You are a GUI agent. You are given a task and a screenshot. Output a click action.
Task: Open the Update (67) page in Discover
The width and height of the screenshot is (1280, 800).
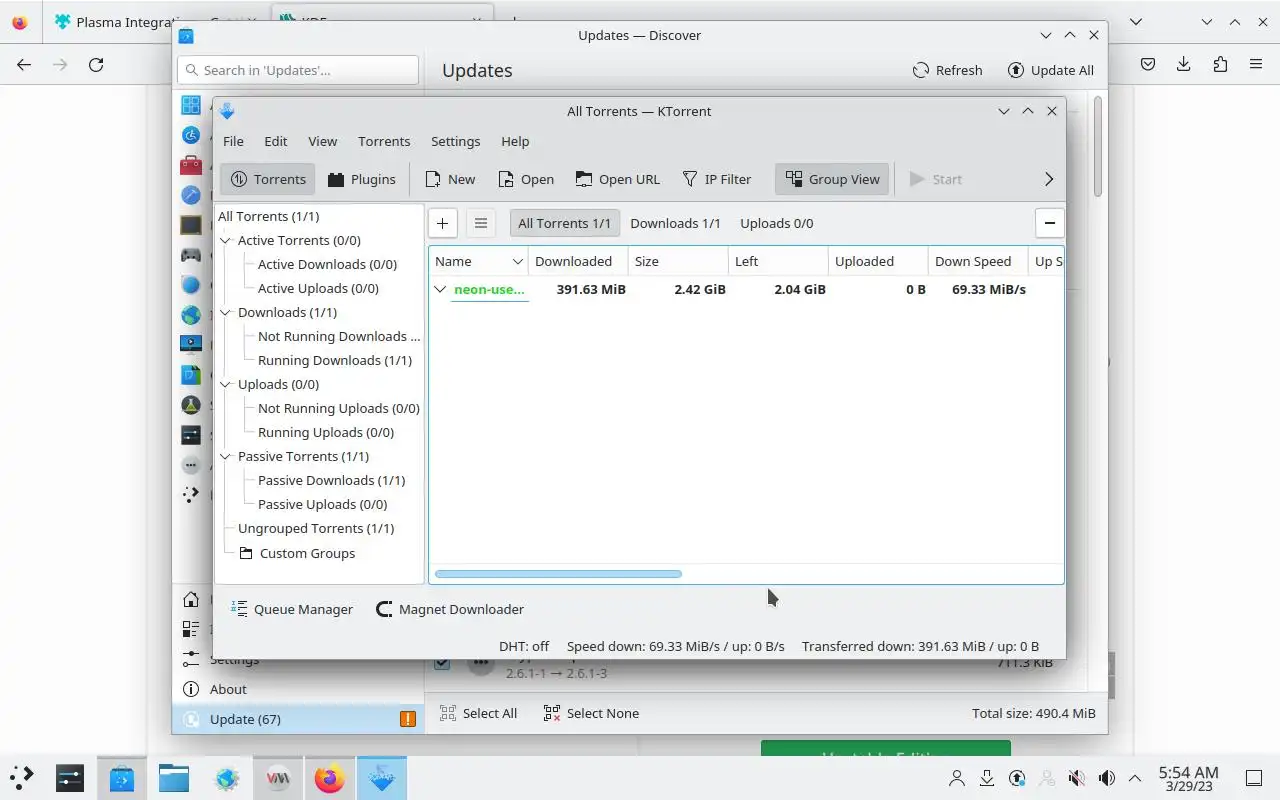298,719
